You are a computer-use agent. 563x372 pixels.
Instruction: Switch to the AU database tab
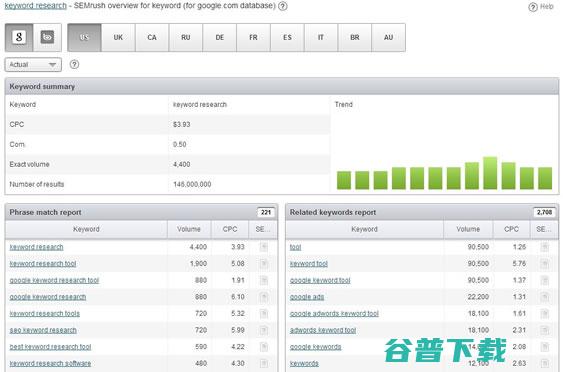click(388, 37)
